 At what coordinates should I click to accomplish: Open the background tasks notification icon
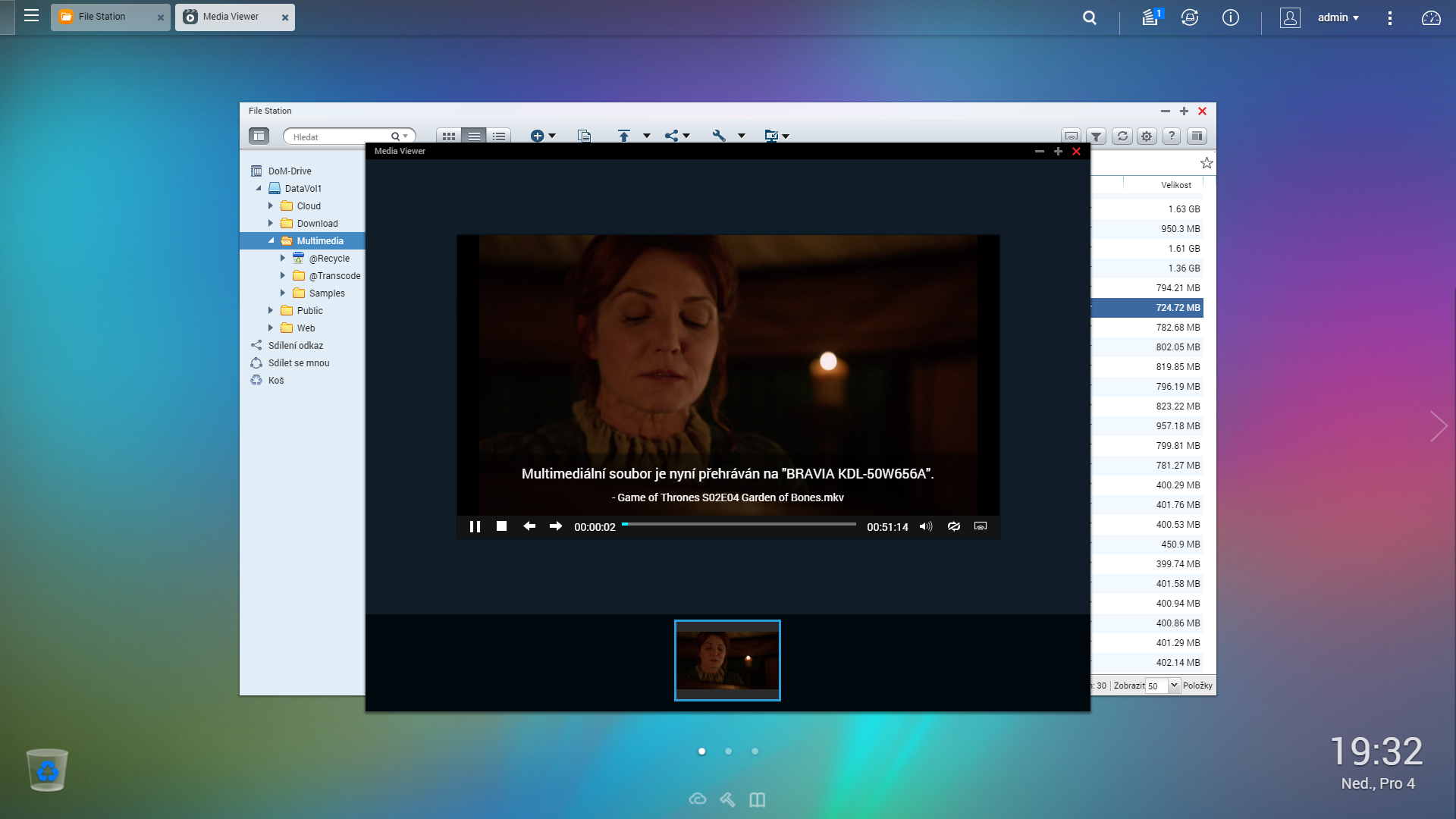[x=1151, y=17]
